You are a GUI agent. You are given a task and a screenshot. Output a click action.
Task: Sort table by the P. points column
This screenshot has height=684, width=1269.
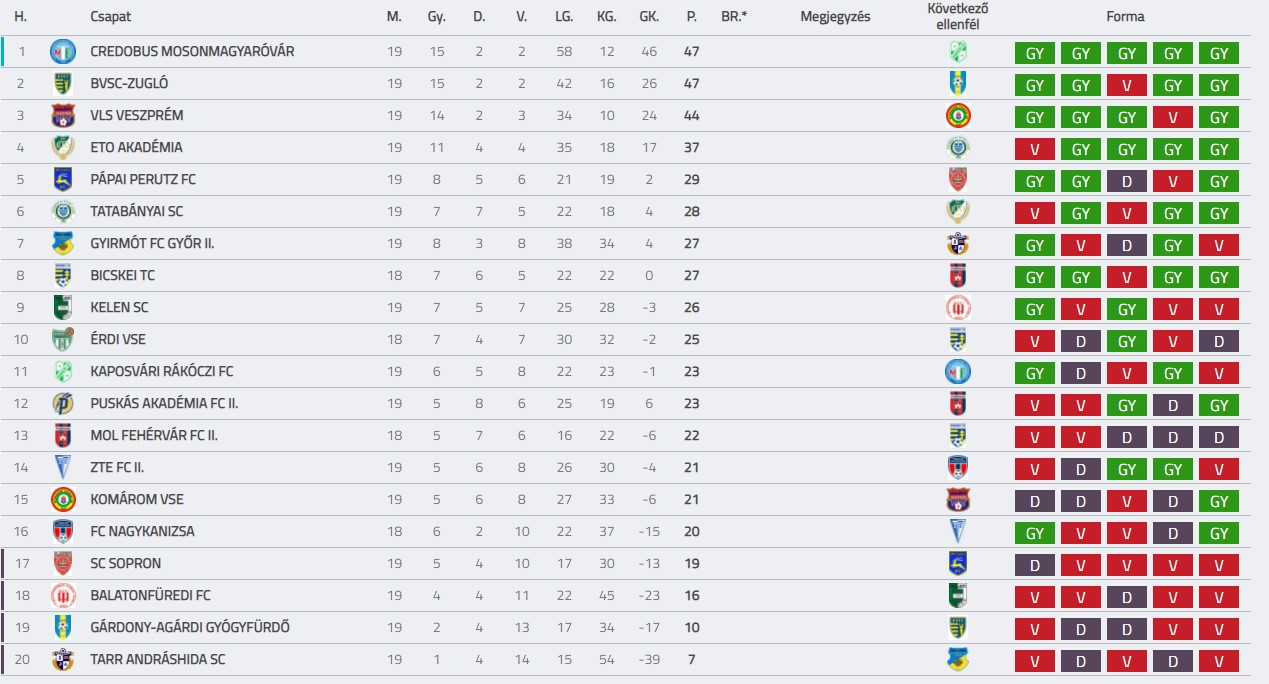pyautogui.click(x=691, y=17)
